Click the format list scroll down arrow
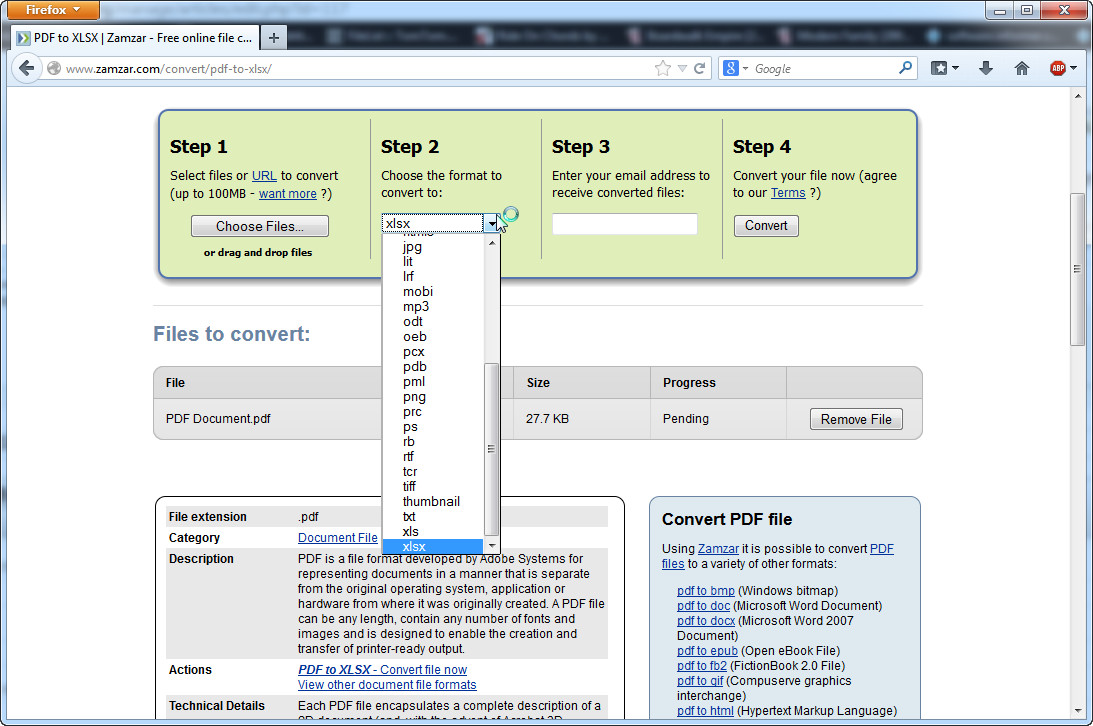1093x726 pixels. (x=492, y=546)
